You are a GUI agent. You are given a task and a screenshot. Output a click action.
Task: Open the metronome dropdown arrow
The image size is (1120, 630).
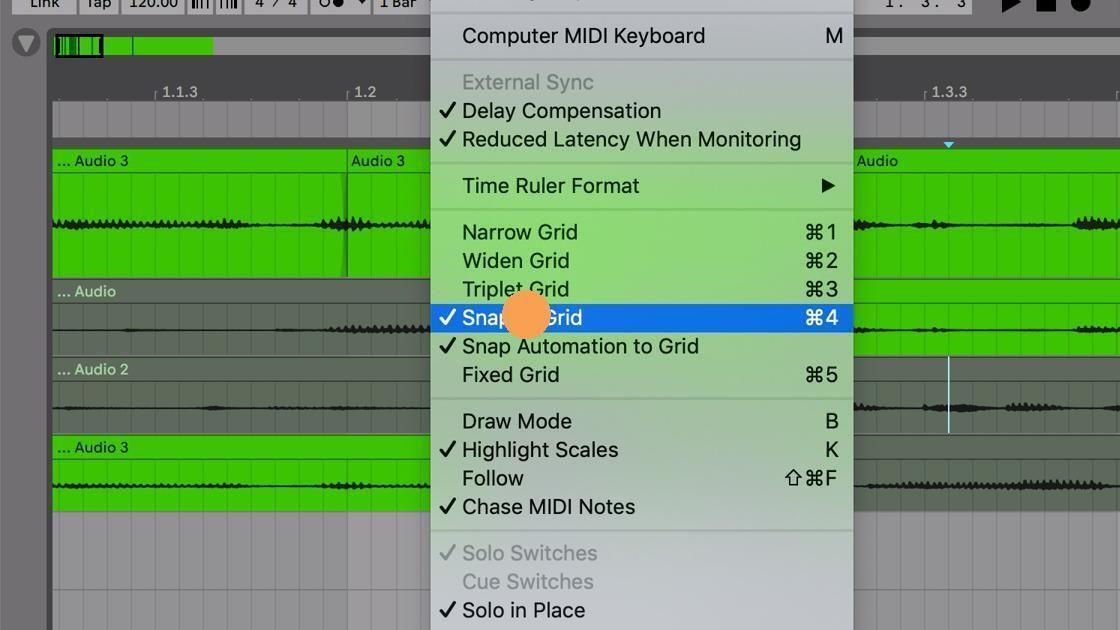(x=360, y=4)
